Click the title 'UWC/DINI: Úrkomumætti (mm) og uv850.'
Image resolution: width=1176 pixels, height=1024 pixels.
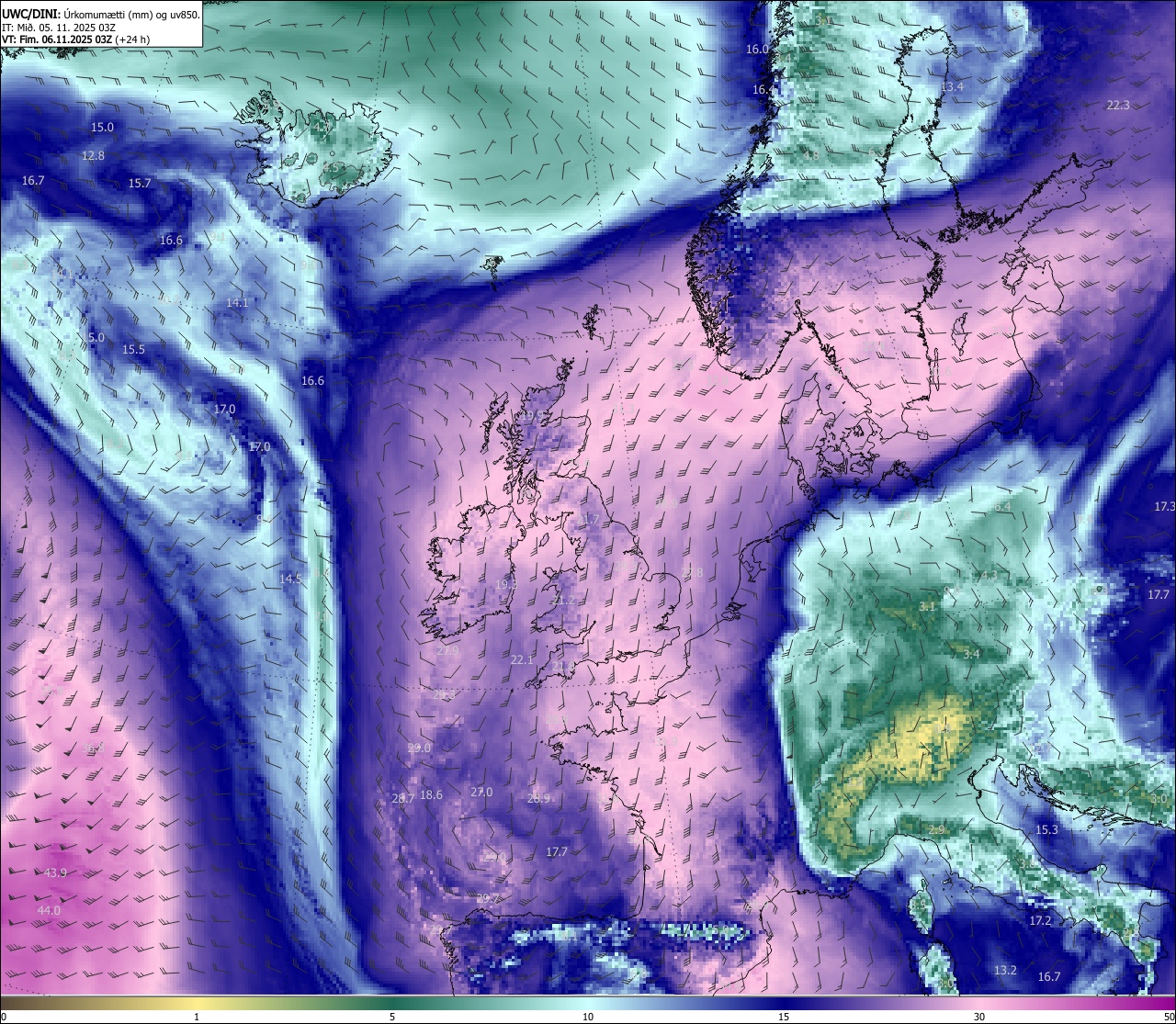(x=100, y=15)
